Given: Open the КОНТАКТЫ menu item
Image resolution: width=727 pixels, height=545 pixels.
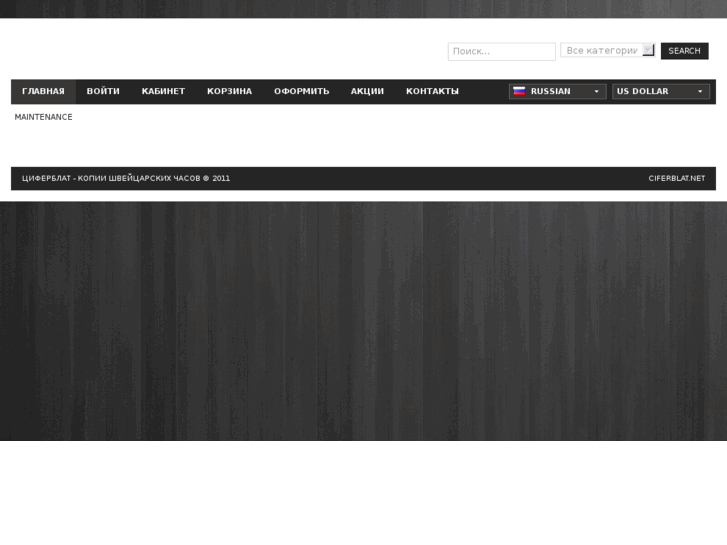Looking at the screenshot, I should tap(432, 91).
